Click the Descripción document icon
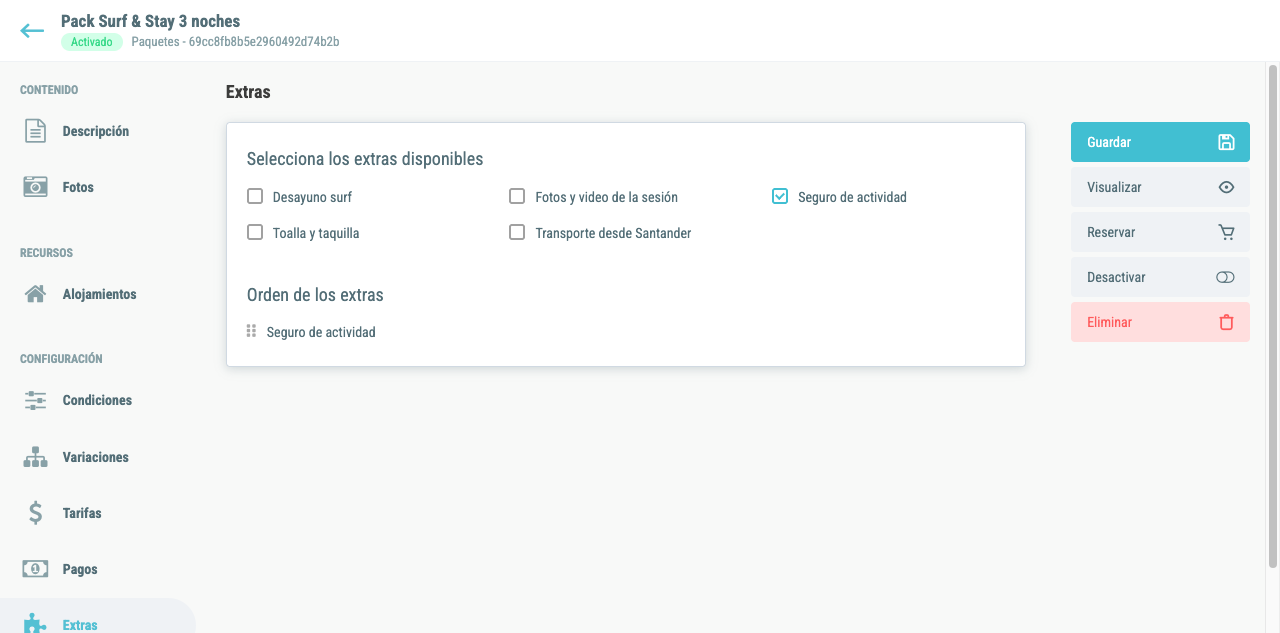This screenshot has width=1280, height=633. coord(35,131)
